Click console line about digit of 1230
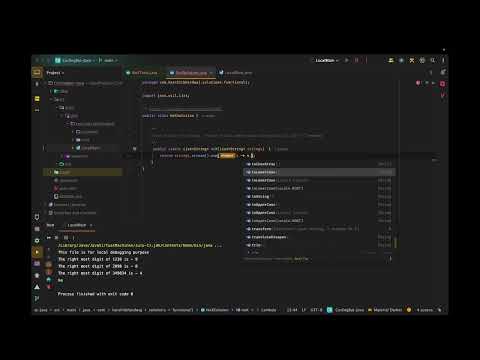Screen dimensions: 480x360 coord(98,259)
